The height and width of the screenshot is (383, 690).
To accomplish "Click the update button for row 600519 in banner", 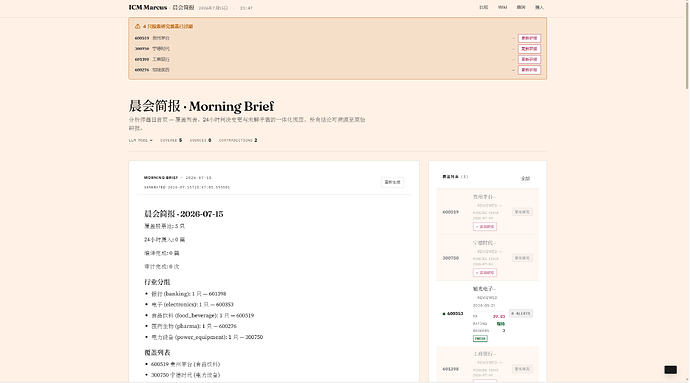I will [529, 38].
